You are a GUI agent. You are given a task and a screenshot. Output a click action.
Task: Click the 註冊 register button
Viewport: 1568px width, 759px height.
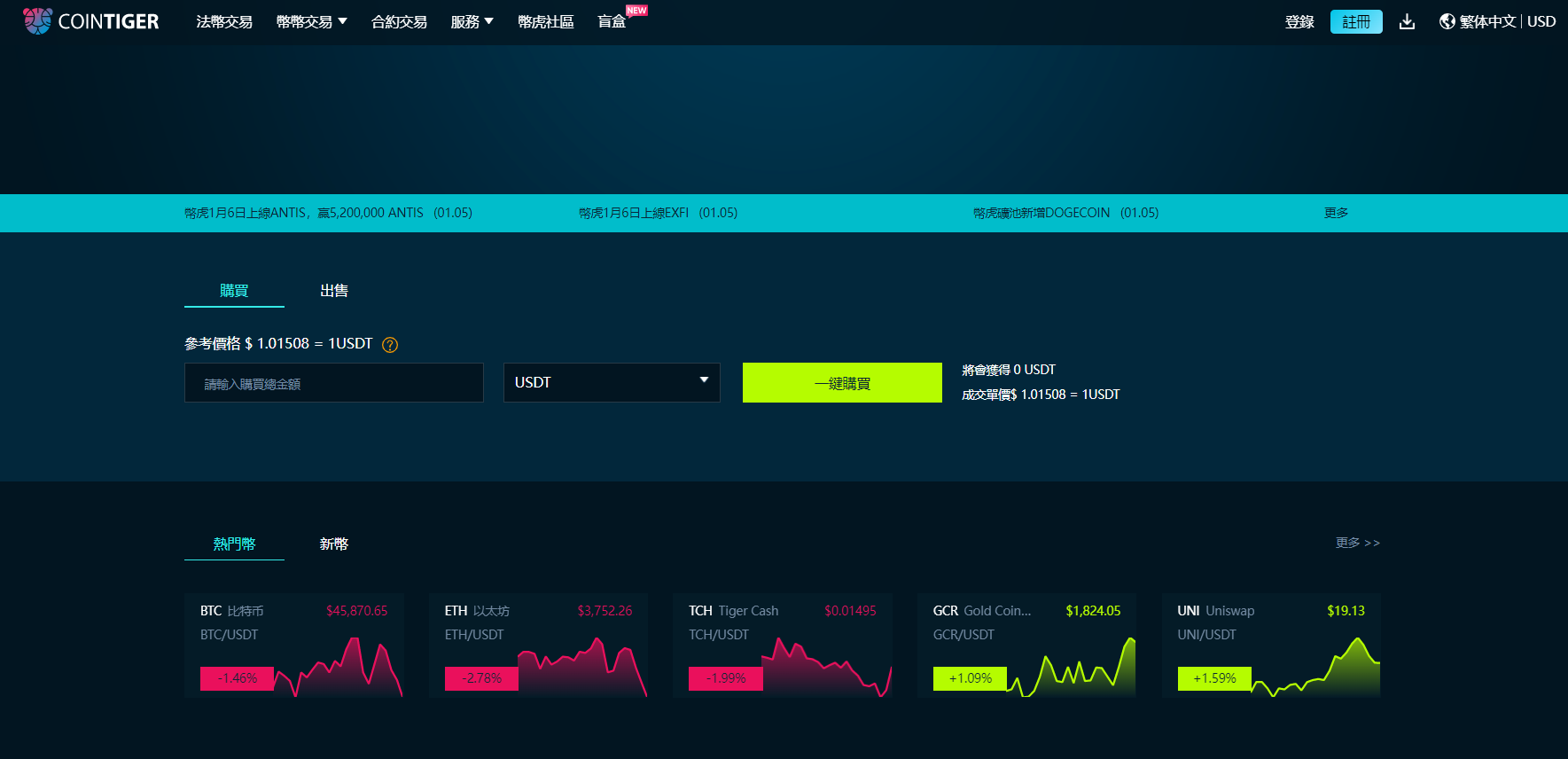coord(1356,21)
